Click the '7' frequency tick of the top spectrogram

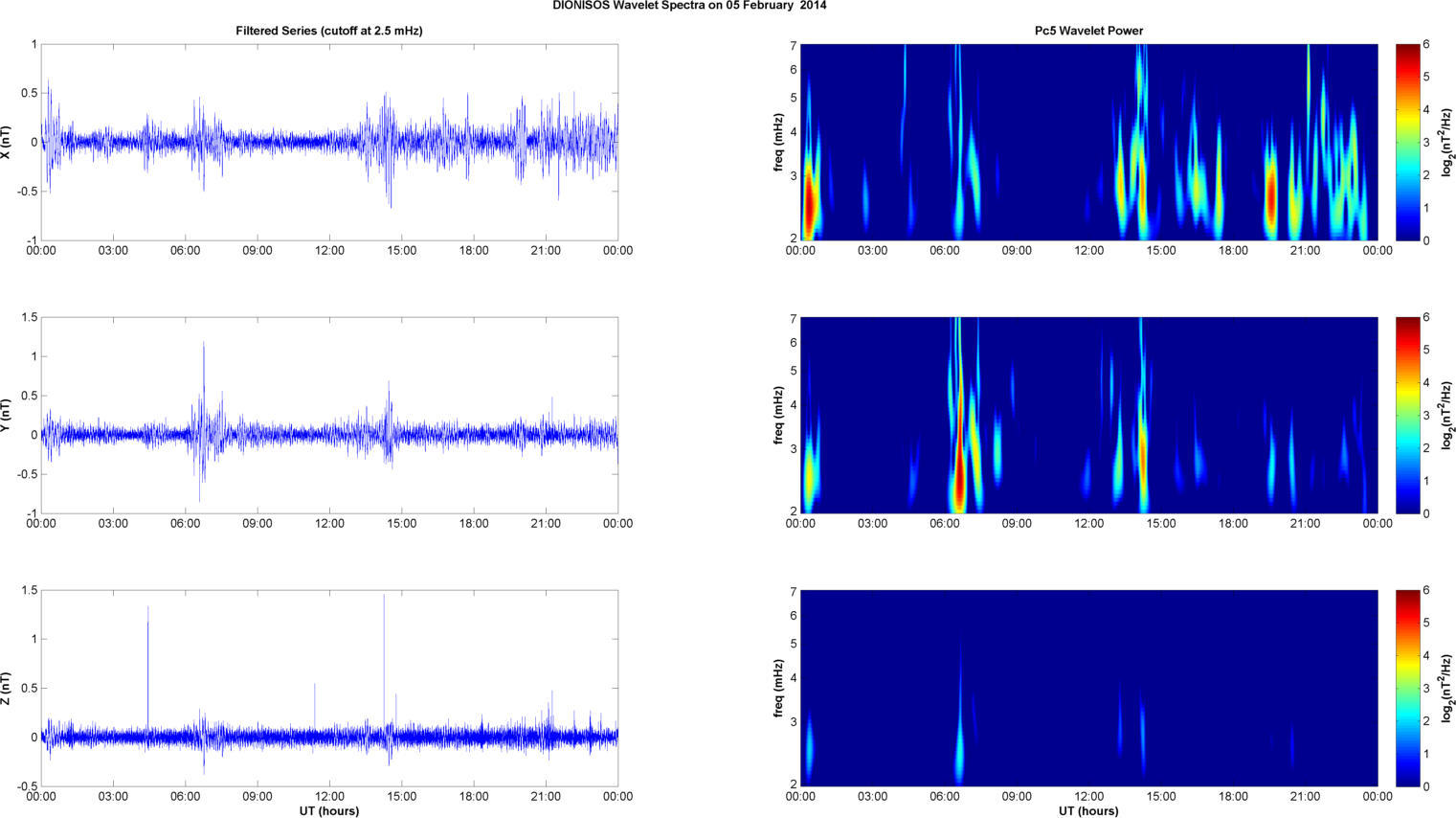tap(794, 45)
